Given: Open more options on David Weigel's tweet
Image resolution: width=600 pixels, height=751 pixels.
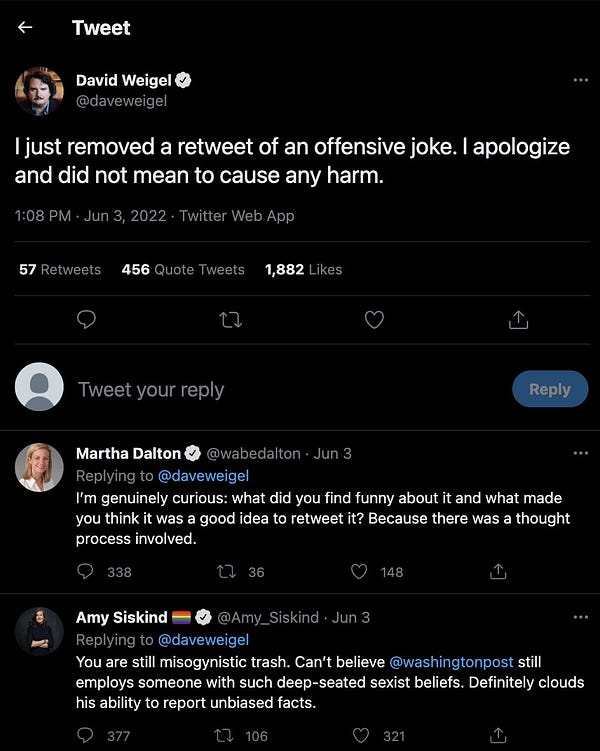Looking at the screenshot, I should coord(580,80).
